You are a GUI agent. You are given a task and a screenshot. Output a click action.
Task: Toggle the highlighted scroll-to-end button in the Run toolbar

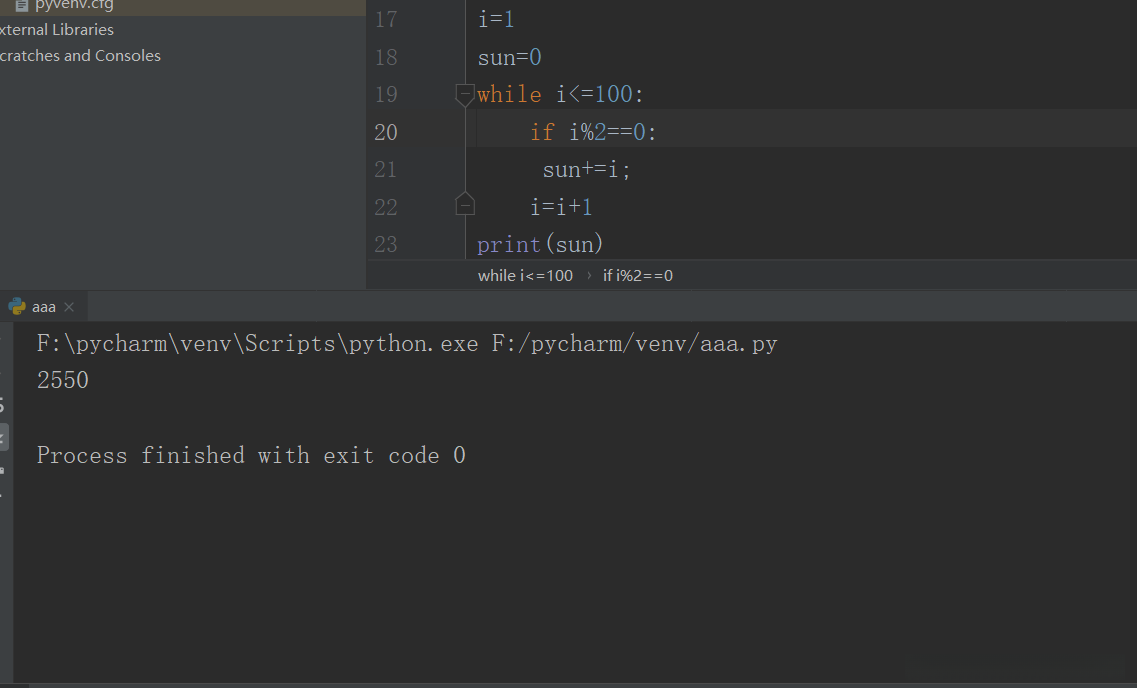pos(3,437)
